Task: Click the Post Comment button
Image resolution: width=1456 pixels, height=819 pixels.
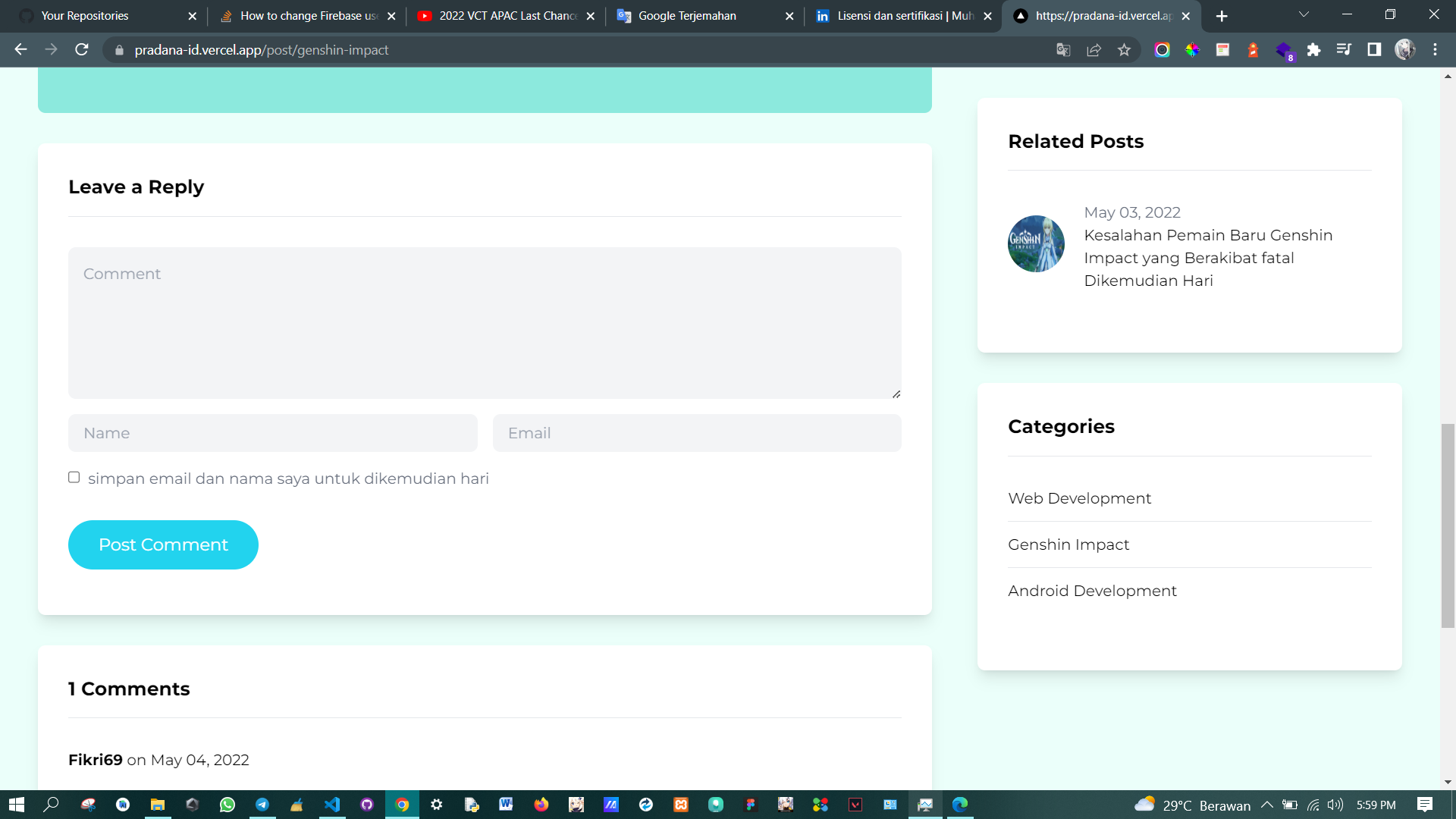Action: point(163,544)
